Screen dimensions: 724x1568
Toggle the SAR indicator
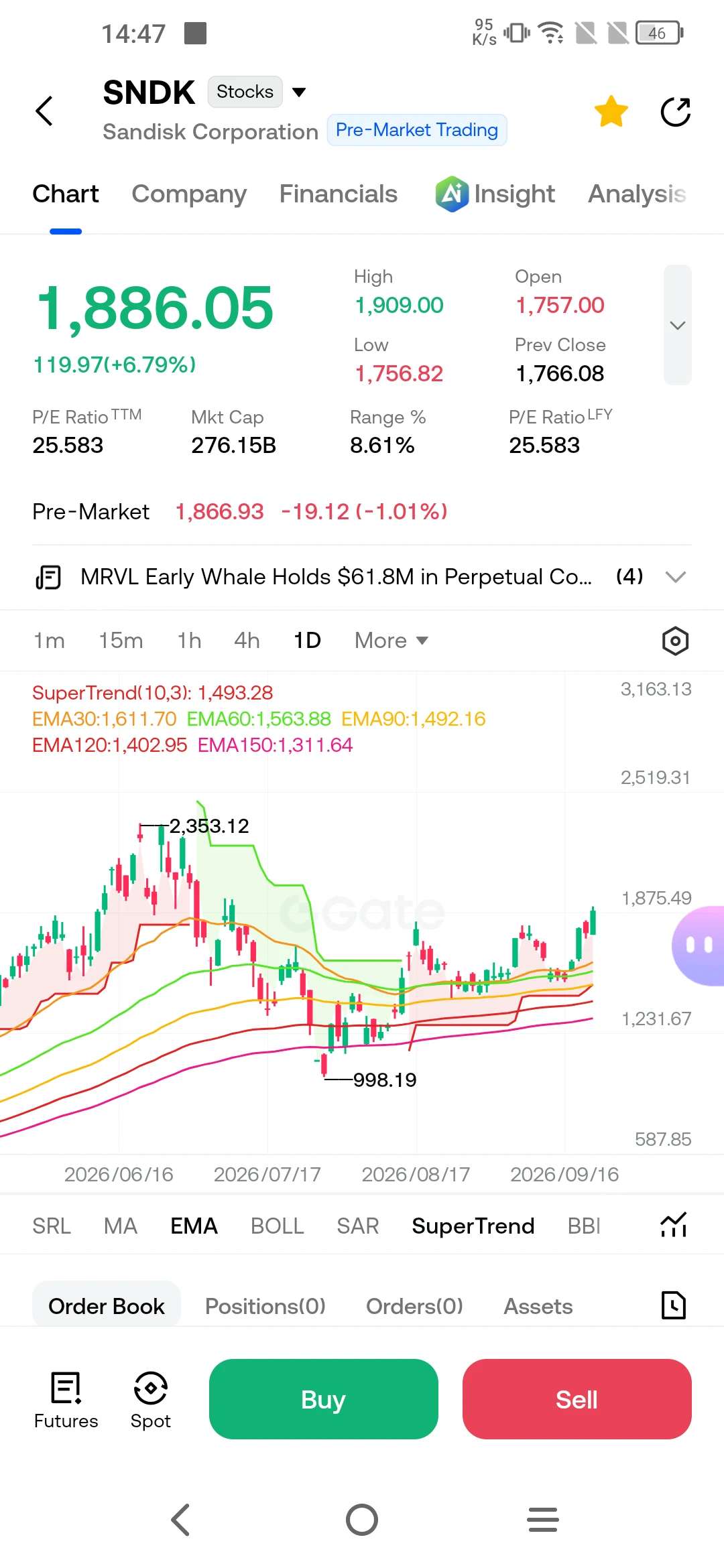tap(358, 1226)
